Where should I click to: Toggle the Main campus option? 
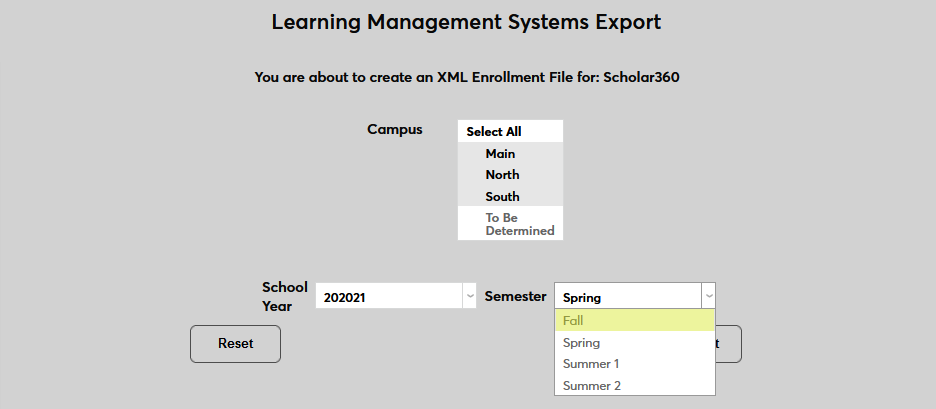[510, 154]
